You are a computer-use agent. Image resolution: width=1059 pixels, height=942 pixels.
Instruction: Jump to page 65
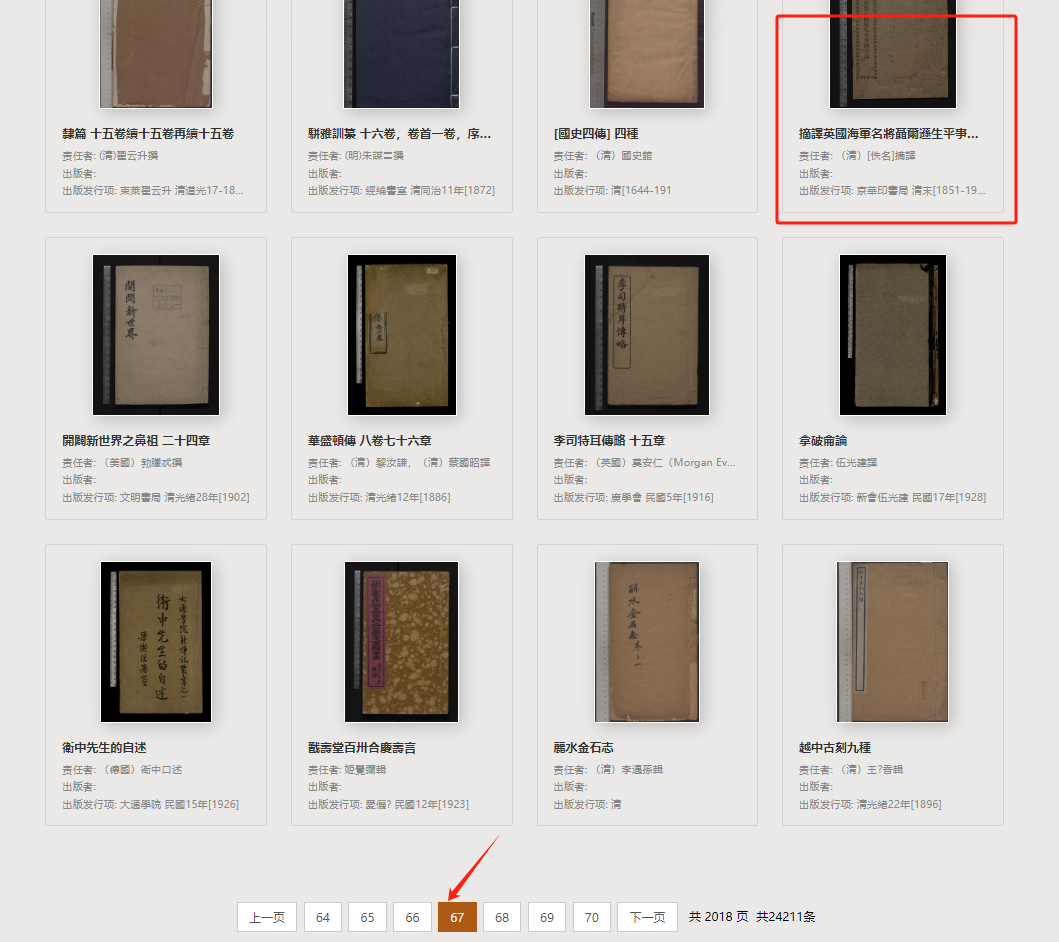pyautogui.click(x=367, y=917)
